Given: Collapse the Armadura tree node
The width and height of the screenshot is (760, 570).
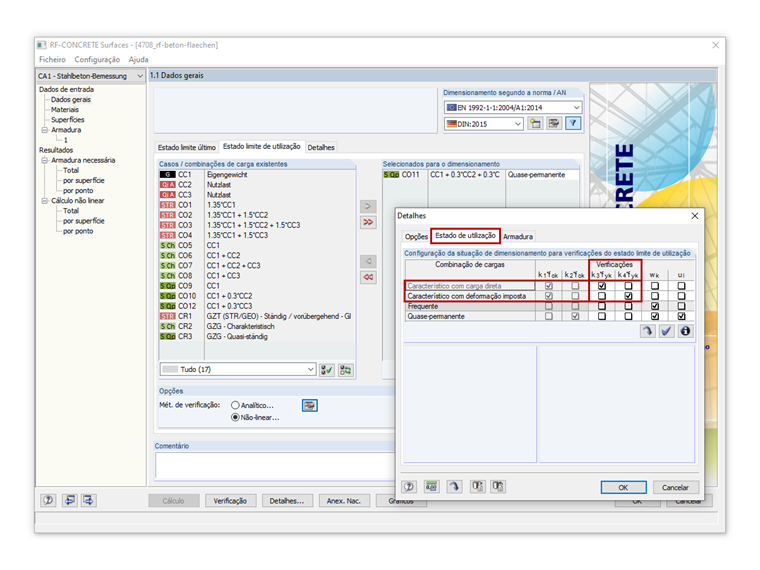Looking at the screenshot, I should tap(45, 130).
